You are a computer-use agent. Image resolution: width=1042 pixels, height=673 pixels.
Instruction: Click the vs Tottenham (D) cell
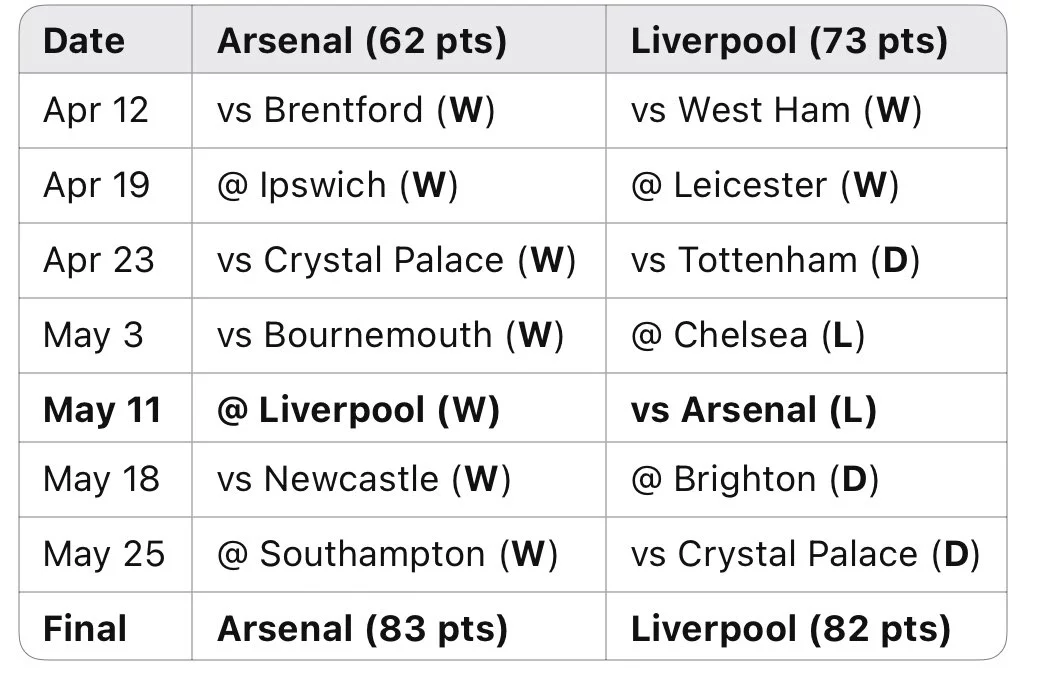tap(775, 260)
